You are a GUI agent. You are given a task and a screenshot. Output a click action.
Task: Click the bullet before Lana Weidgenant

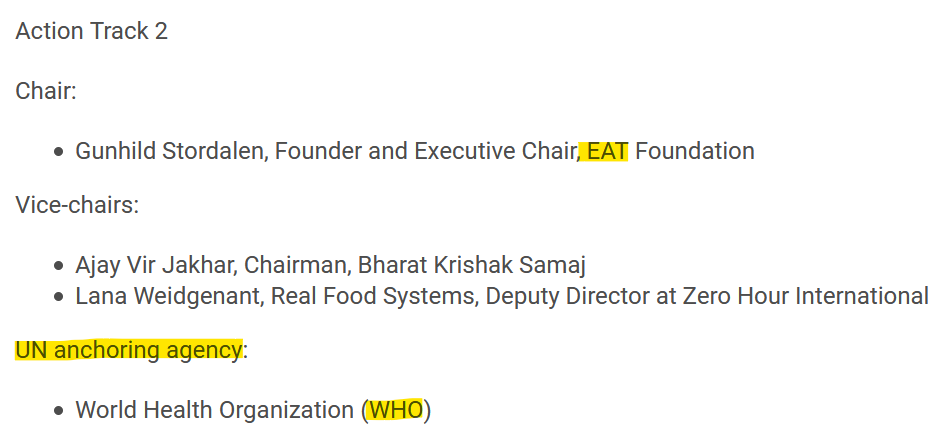tap(60, 296)
